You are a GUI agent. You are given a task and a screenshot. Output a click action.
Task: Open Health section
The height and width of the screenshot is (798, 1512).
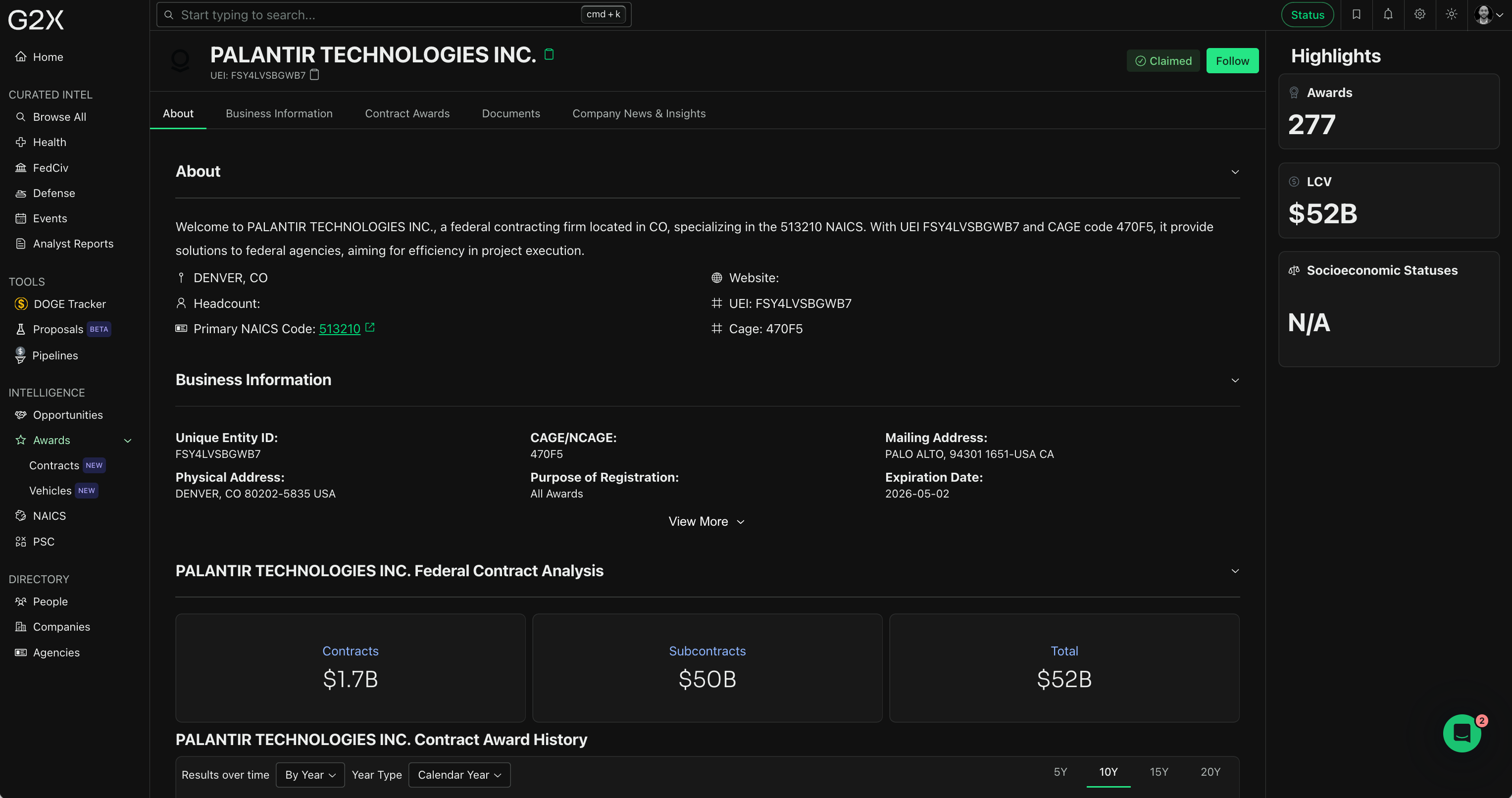pos(50,142)
